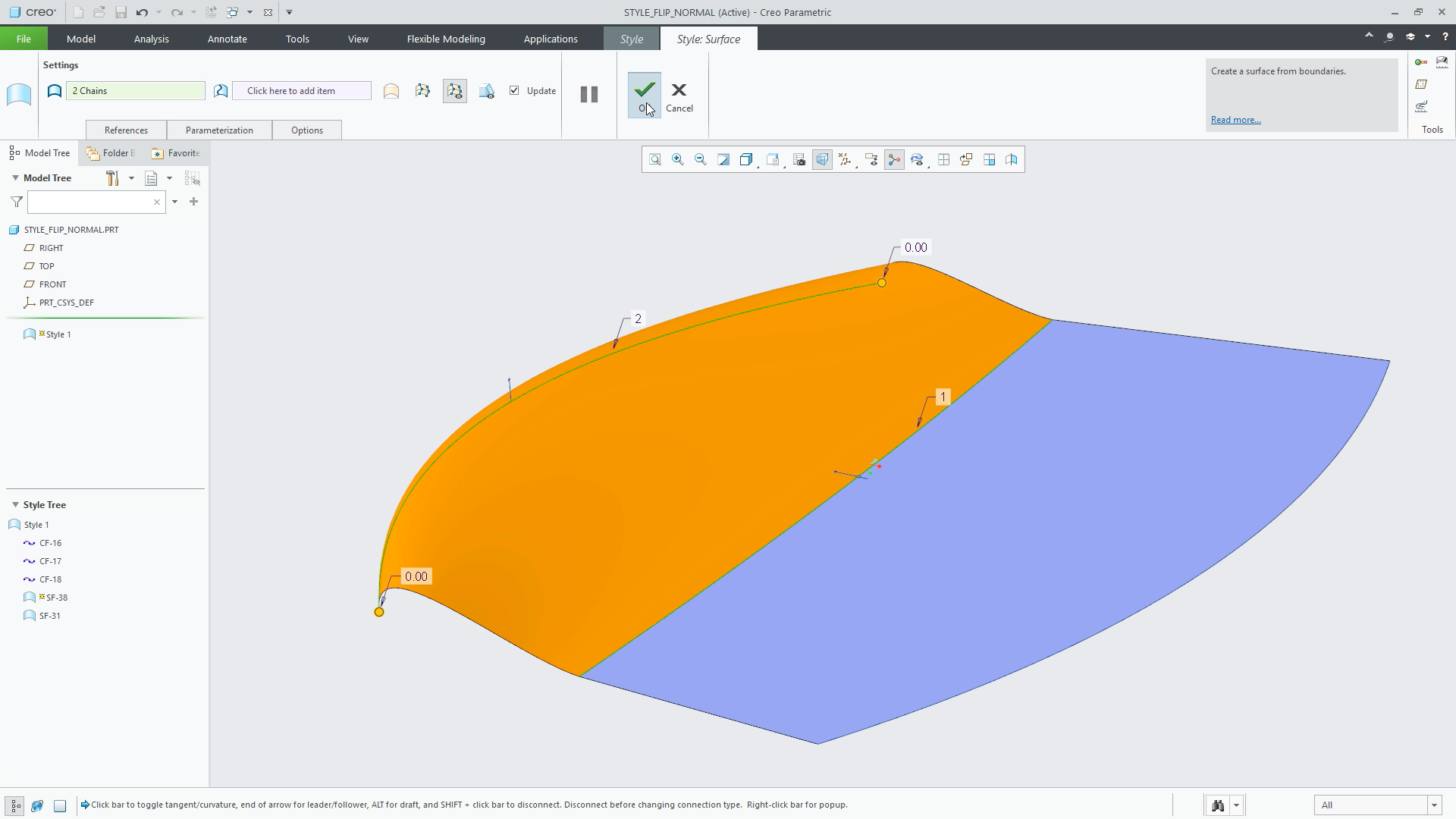Image resolution: width=1456 pixels, height=819 pixels.
Task: Collapse the Style Tree section
Action: 15,505
